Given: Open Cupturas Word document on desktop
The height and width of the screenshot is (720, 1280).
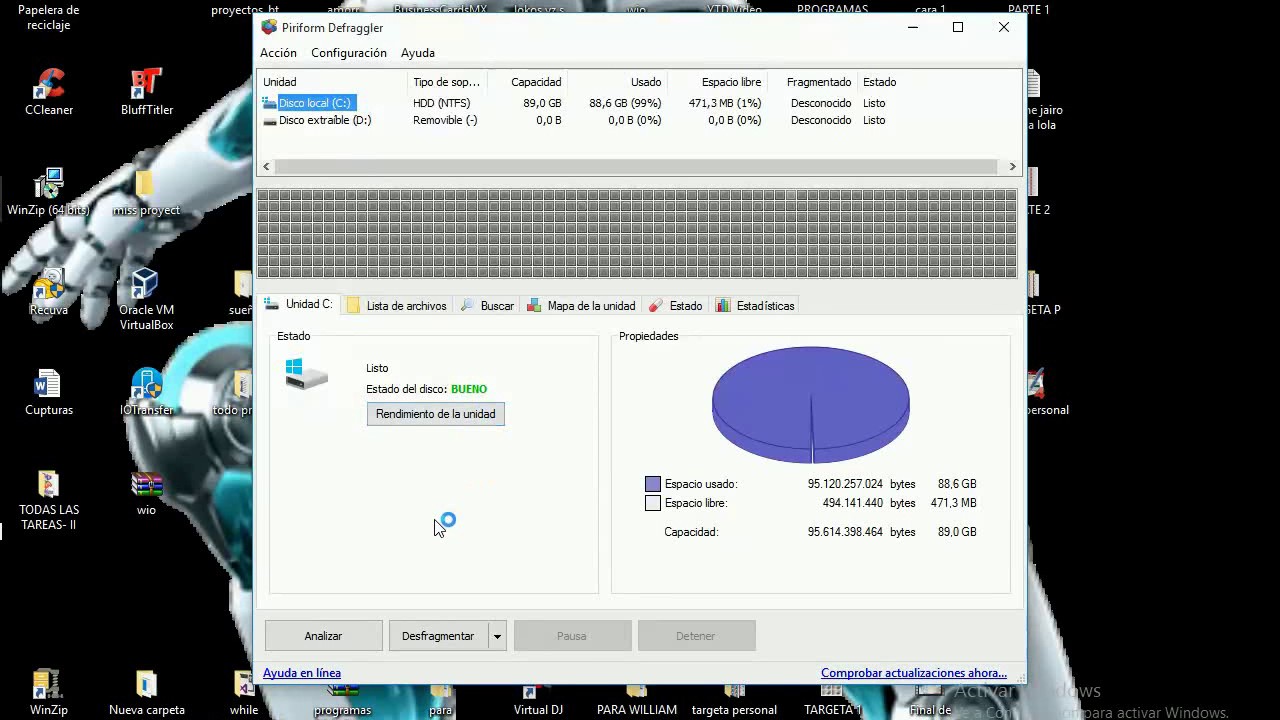Looking at the screenshot, I should [49, 392].
